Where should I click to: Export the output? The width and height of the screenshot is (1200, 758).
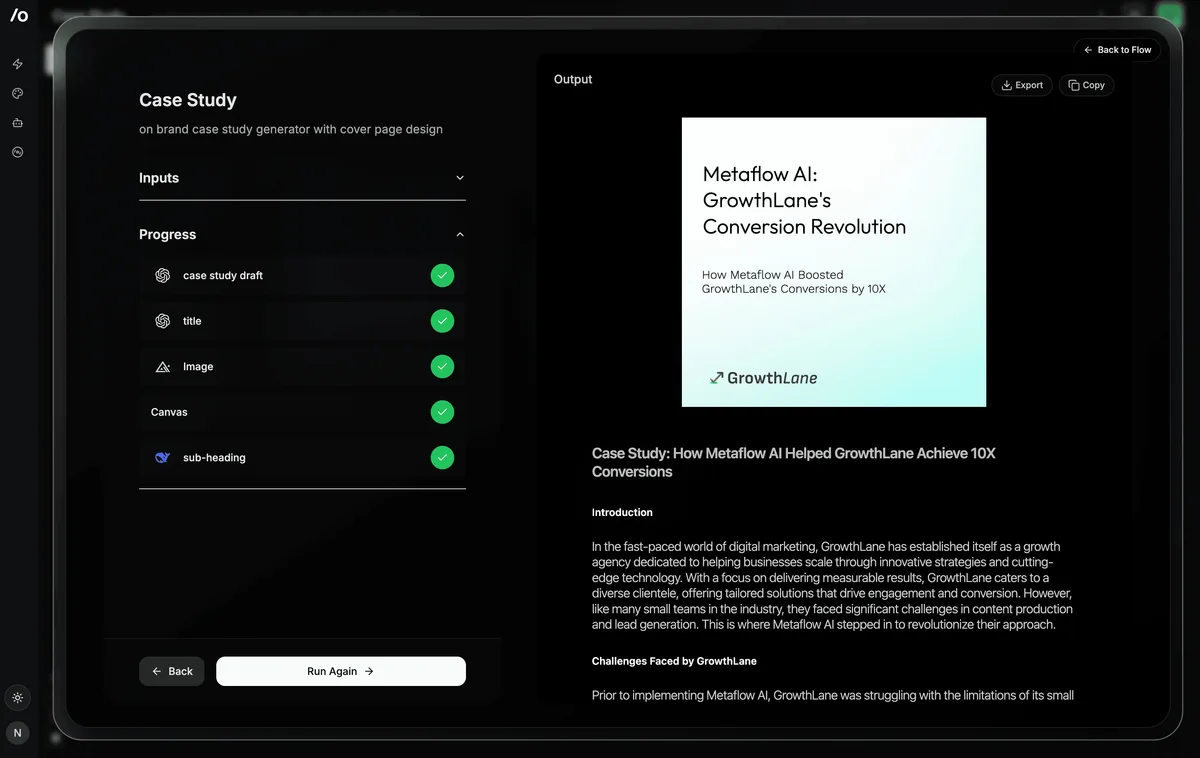tap(1022, 85)
